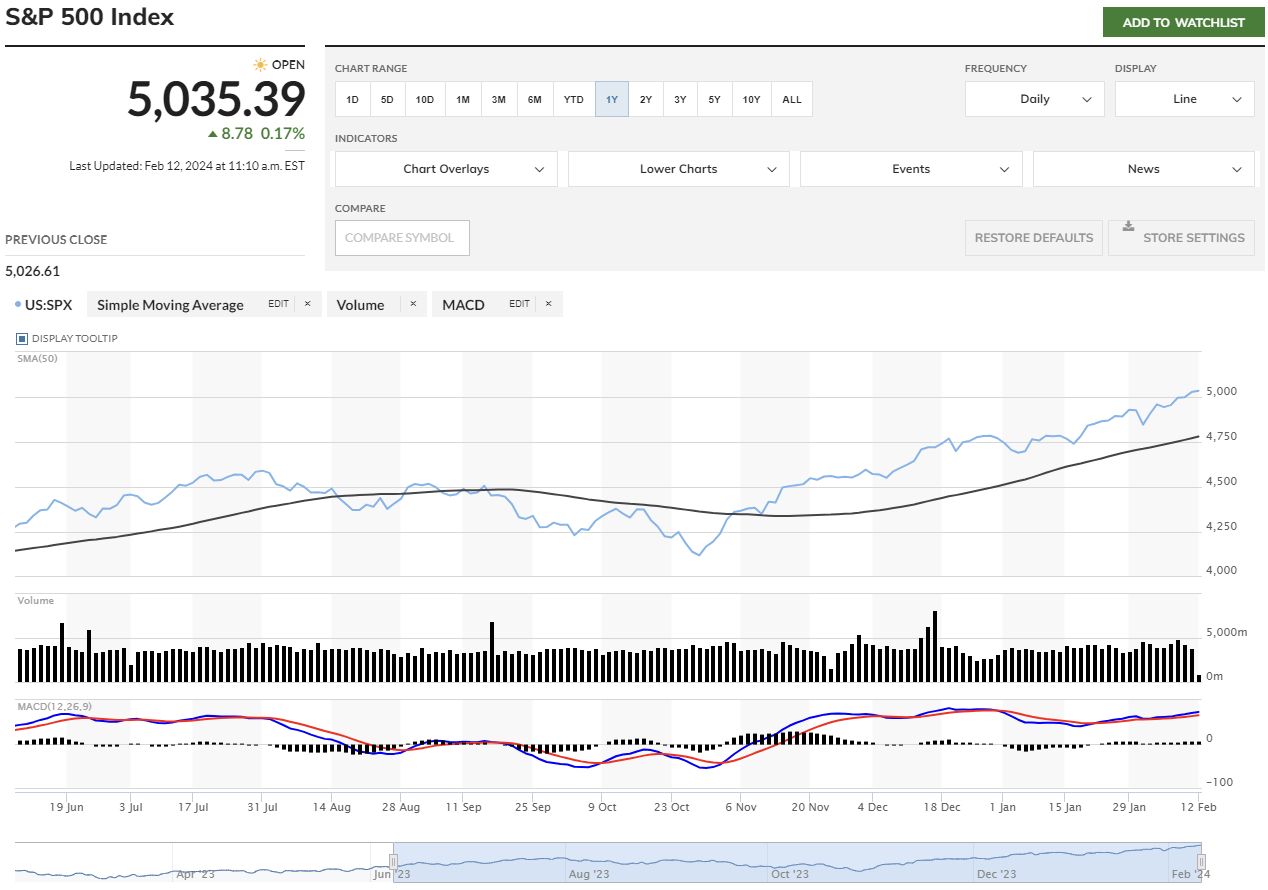Switch chart range to YTD

click(573, 100)
